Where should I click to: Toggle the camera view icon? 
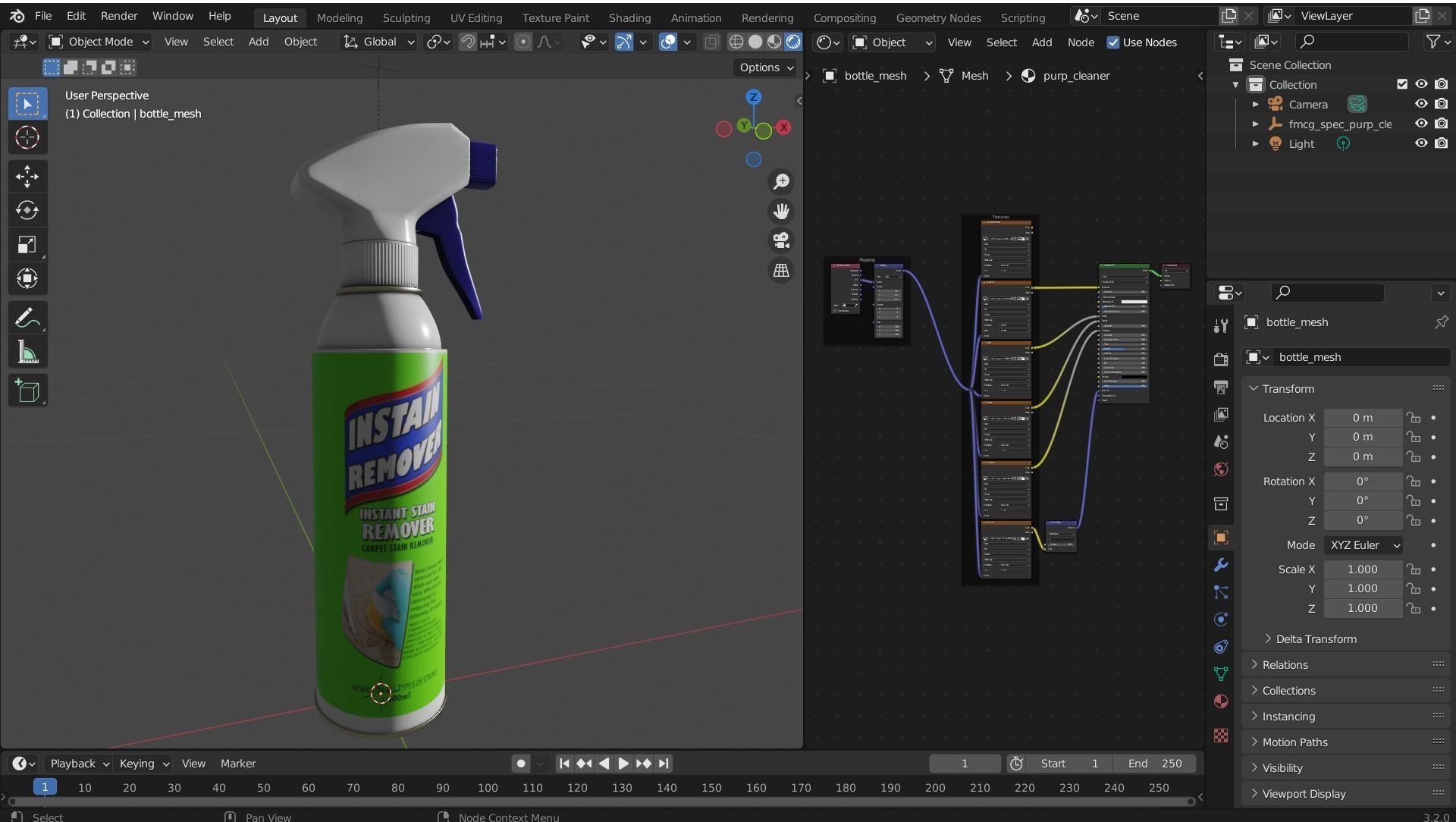[x=781, y=241]
